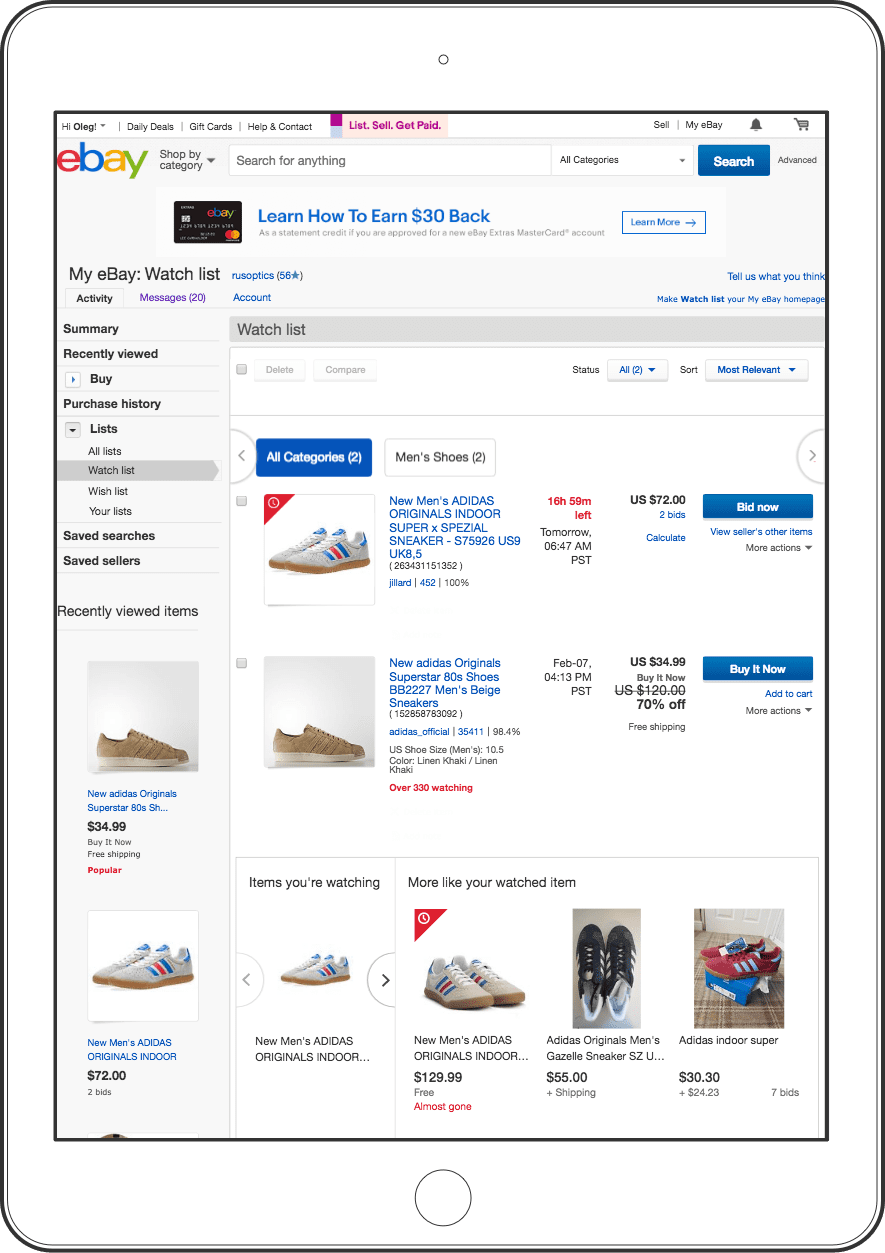The height and width of the screenshot is (1253, 885).
Task: Open All Categories search dropdown
Action: coord(622,160)
